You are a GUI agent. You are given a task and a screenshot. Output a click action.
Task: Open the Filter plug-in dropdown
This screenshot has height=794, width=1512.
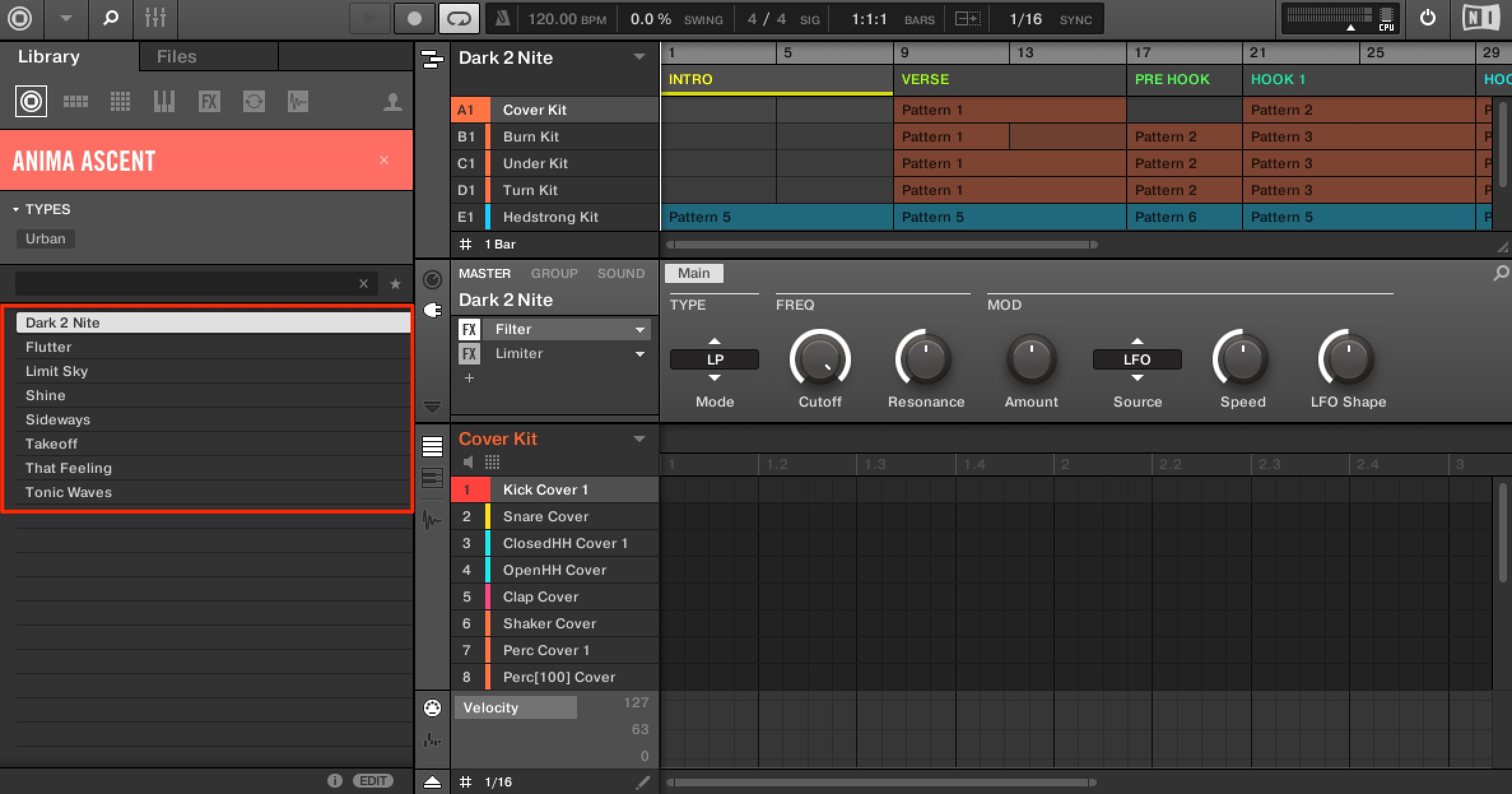click(639, 329)
